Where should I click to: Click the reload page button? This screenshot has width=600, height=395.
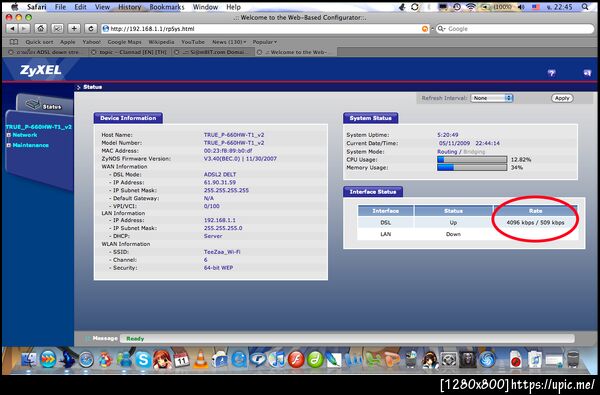91,29
